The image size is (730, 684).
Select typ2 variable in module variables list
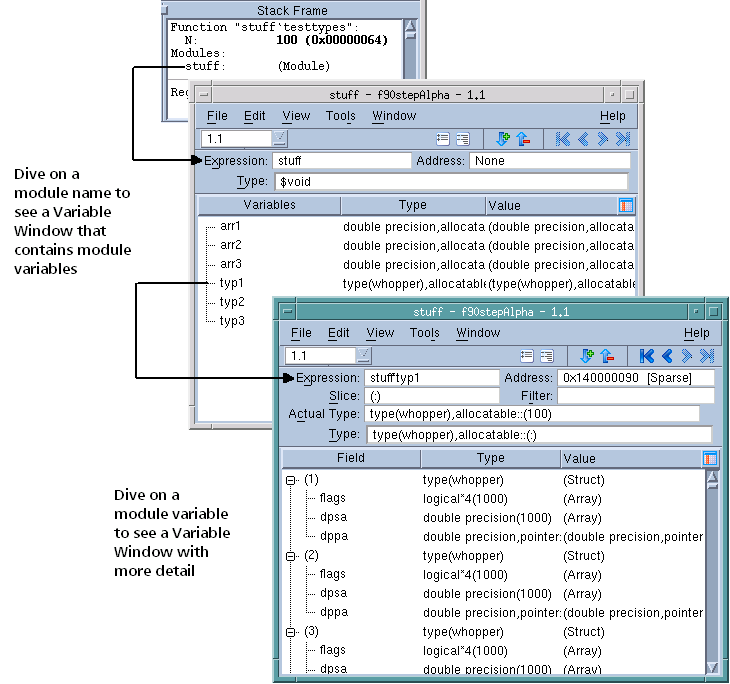232,302
